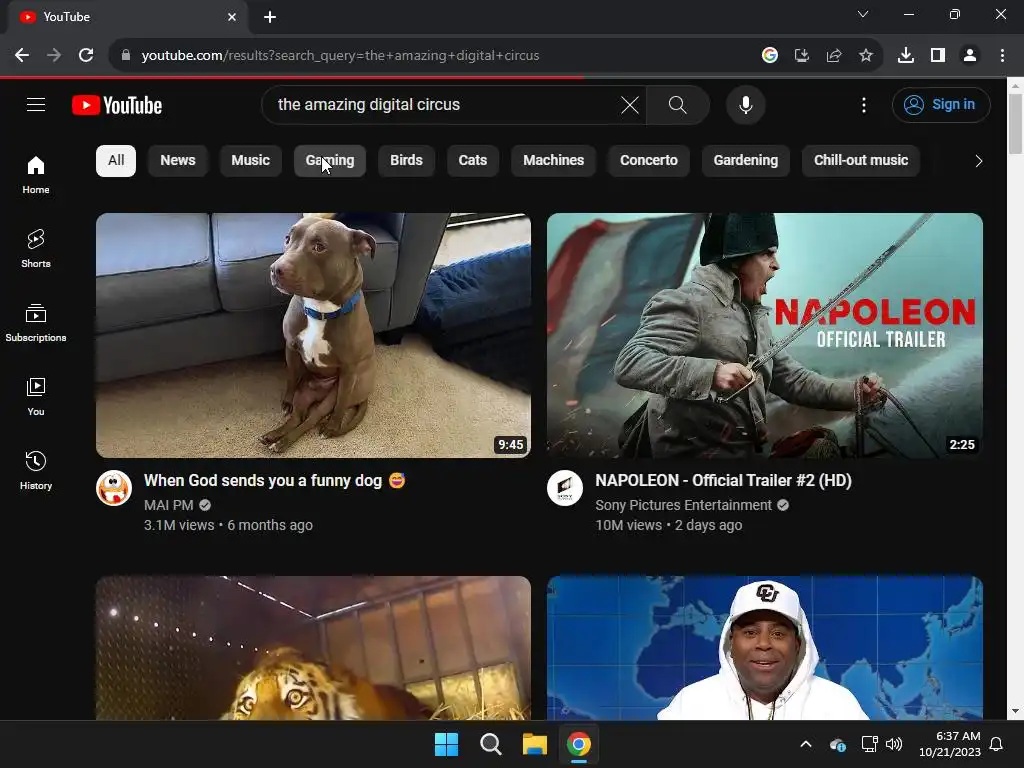
Task: Start voice search with microphone
Action: (745, 104)
